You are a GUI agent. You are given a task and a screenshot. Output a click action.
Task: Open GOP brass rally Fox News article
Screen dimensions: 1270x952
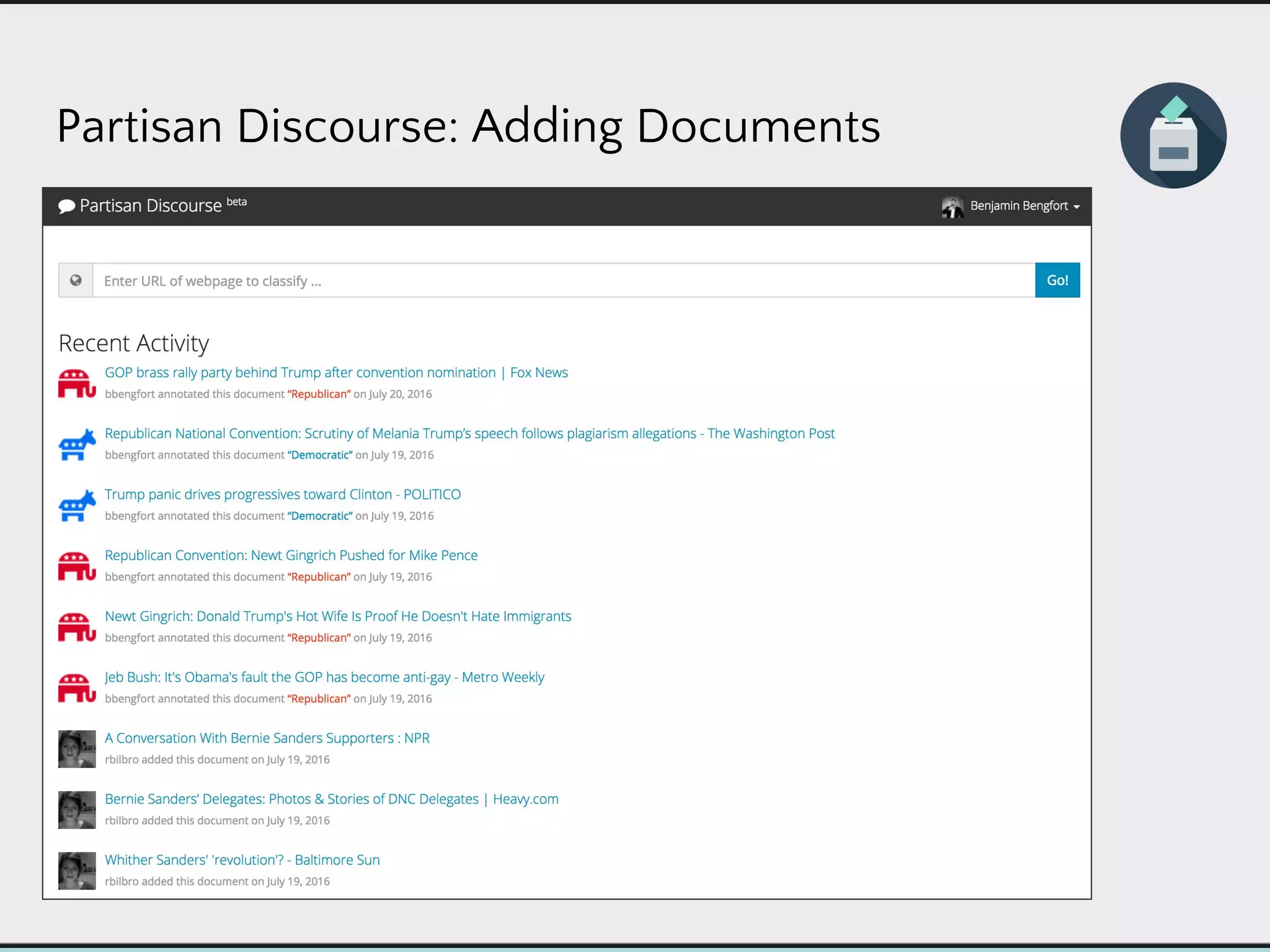click(x=336, y=372)
